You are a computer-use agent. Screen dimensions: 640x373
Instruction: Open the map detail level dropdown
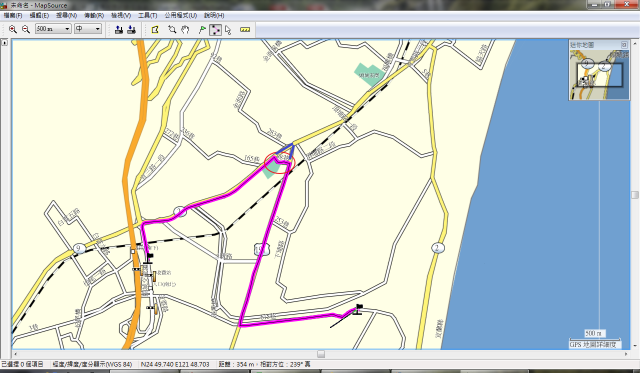click(x=88, y=29)
